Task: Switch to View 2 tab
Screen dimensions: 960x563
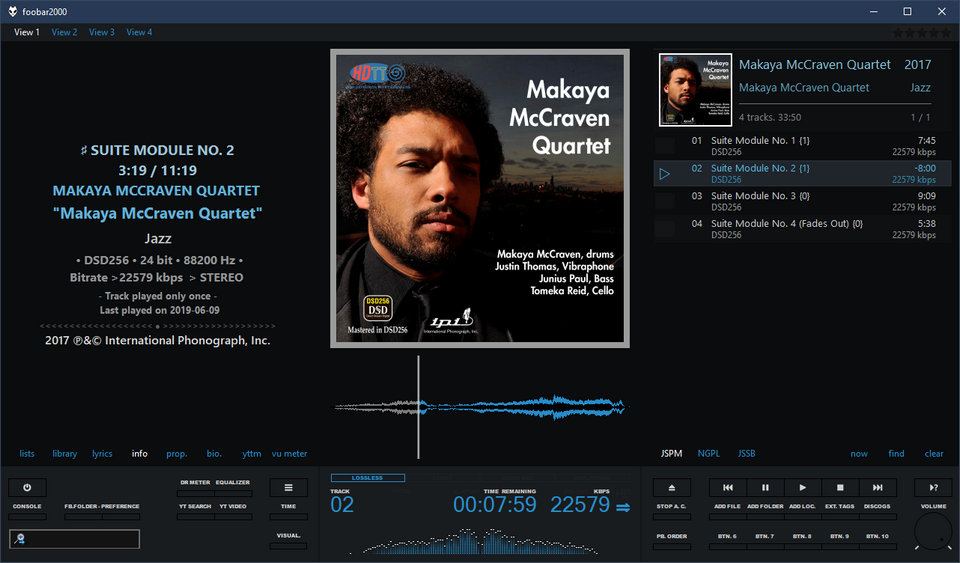Action: (64, 32)
